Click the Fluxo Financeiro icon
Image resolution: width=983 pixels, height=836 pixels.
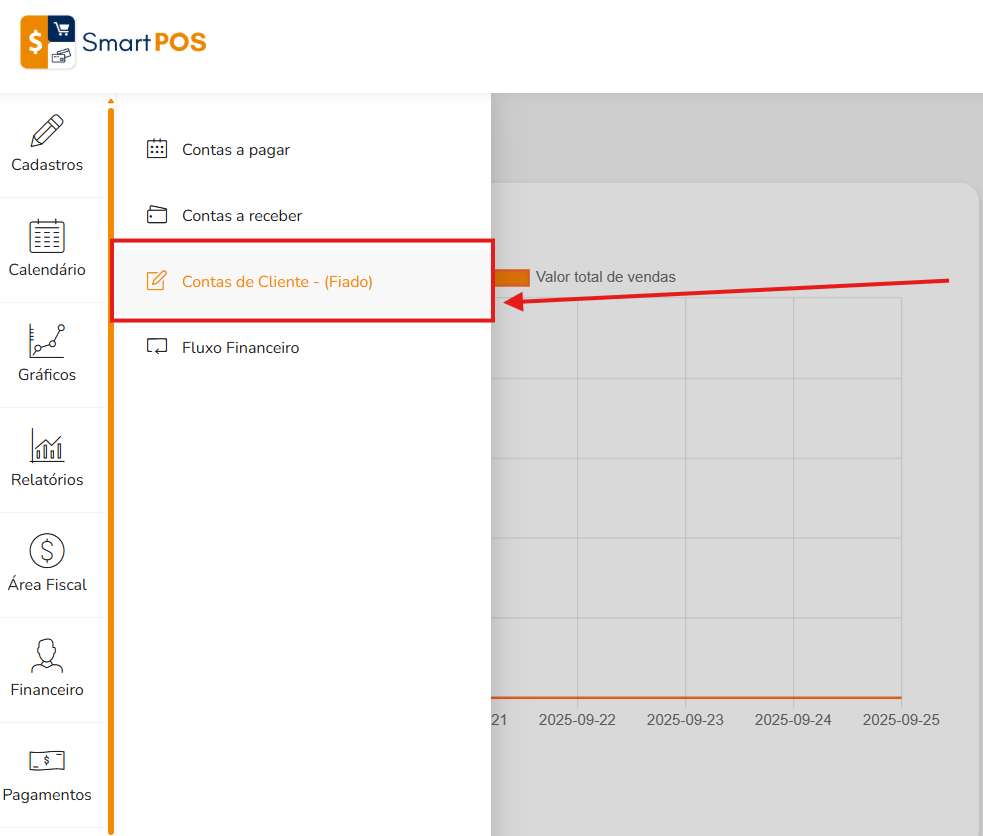tap(157, 347)
